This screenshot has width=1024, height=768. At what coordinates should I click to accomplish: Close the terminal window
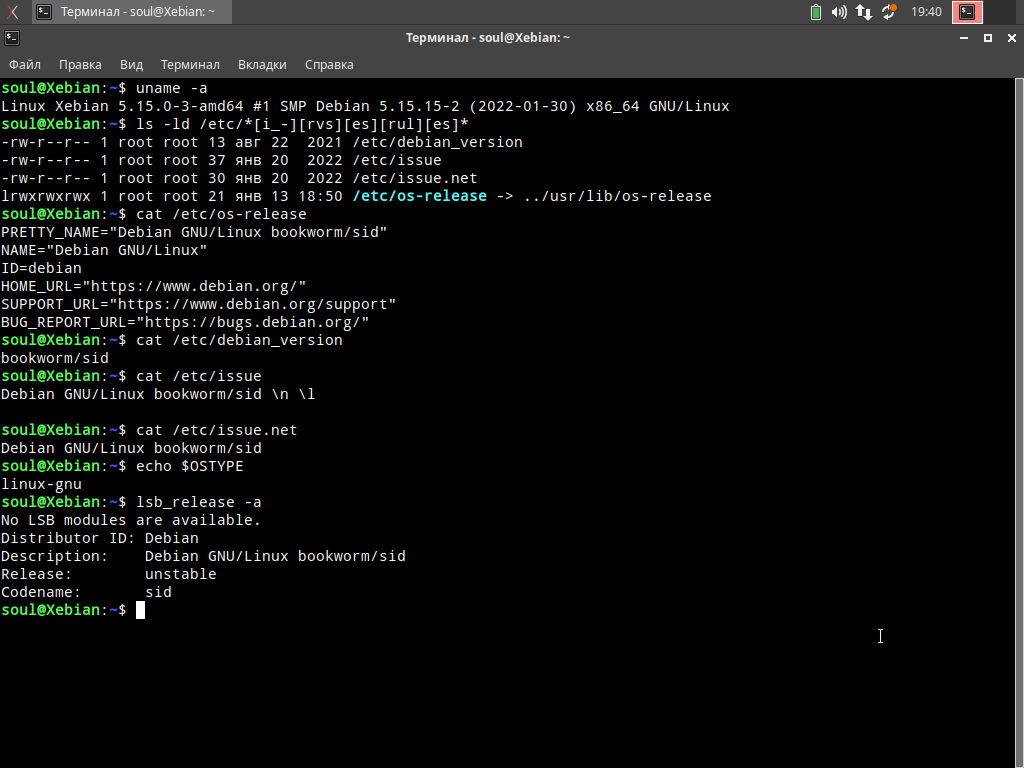pyautogui.click(x=1012, y=38)
